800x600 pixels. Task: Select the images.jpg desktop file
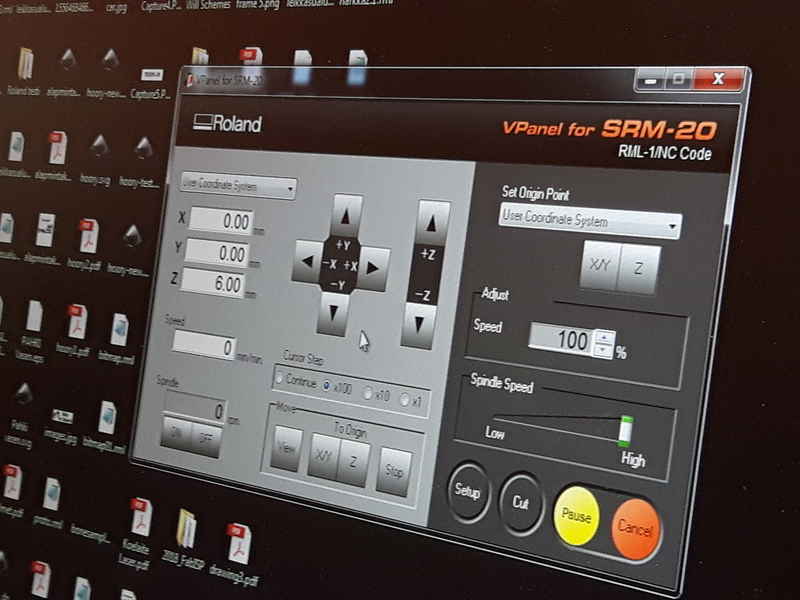(x=61, y=425)
